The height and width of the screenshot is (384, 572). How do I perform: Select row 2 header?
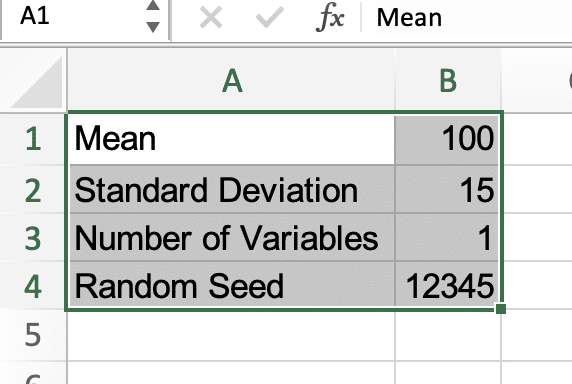pos(33,189)
